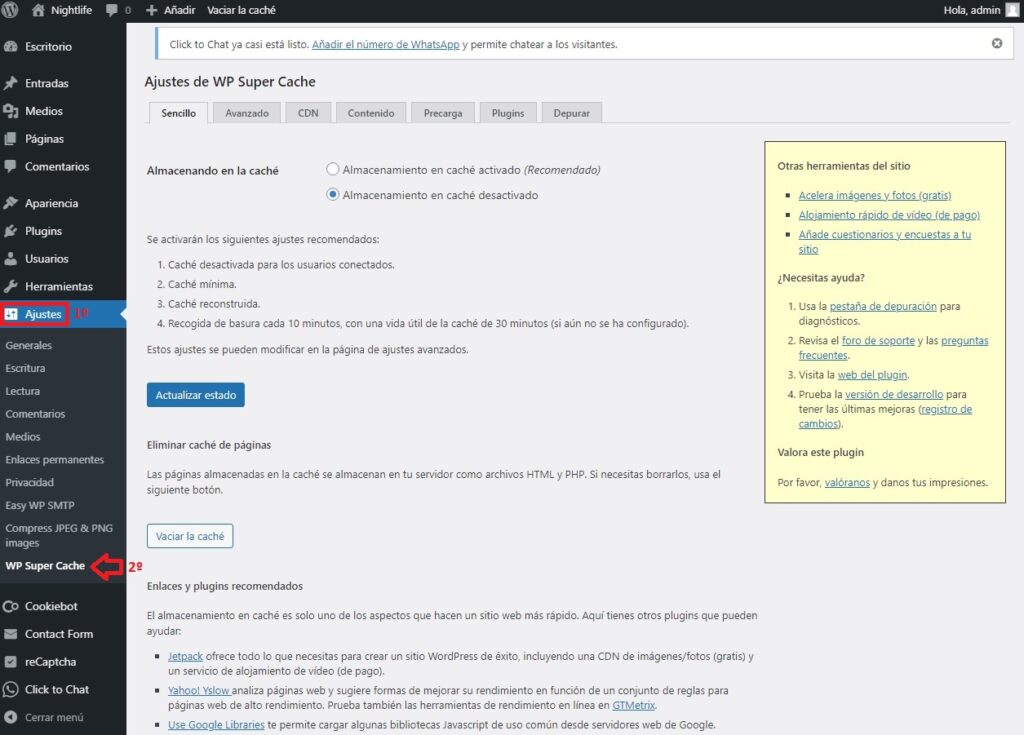Screen dimensions: 1024x735
Task: Click the Usuarios person icon
Action: point(10,259)
